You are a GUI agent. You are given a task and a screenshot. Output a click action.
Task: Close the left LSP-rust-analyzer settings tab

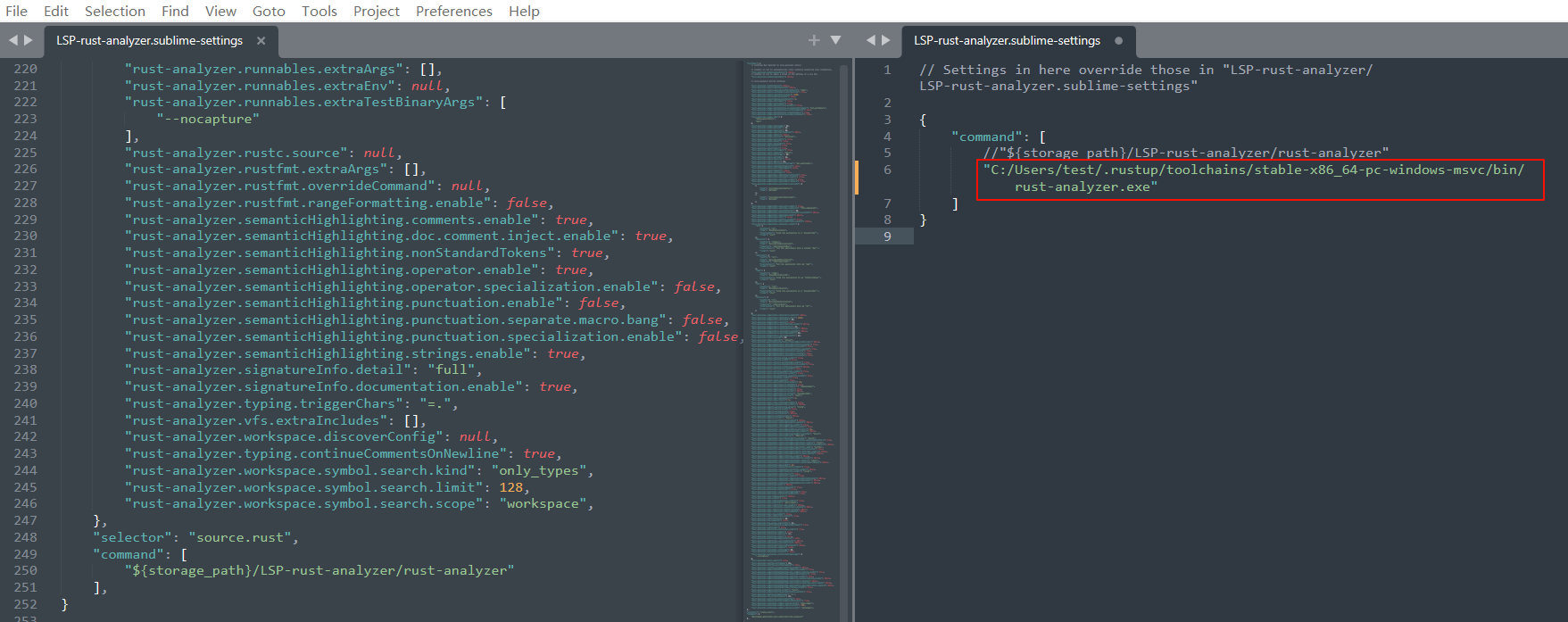(x=261, y=41)
